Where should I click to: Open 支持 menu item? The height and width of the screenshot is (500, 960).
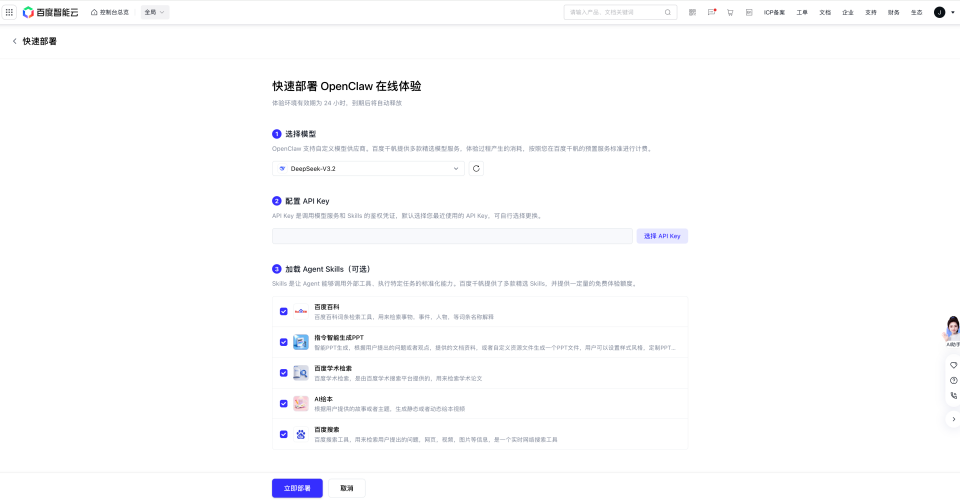click(871, 12)
